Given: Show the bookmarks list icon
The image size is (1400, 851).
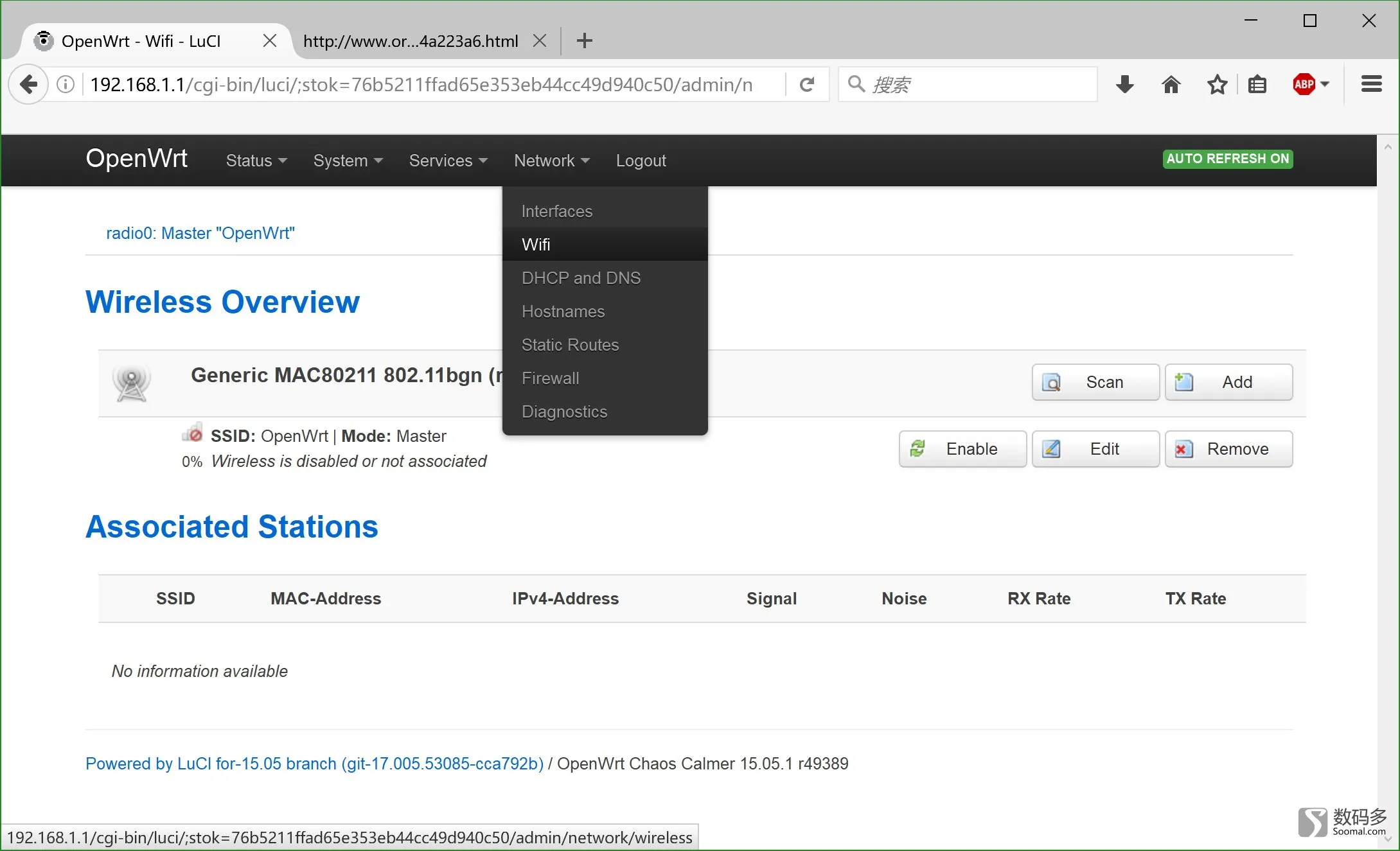Looking at the screenshot, I should tap(1257, 84).
